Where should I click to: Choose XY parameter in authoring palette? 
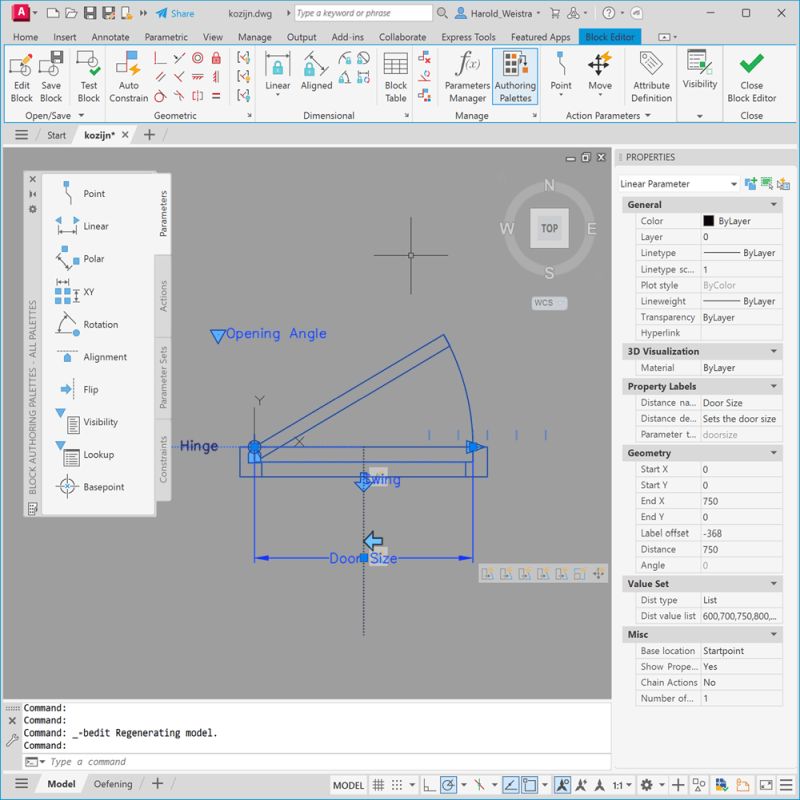click(x=74, y=291)
